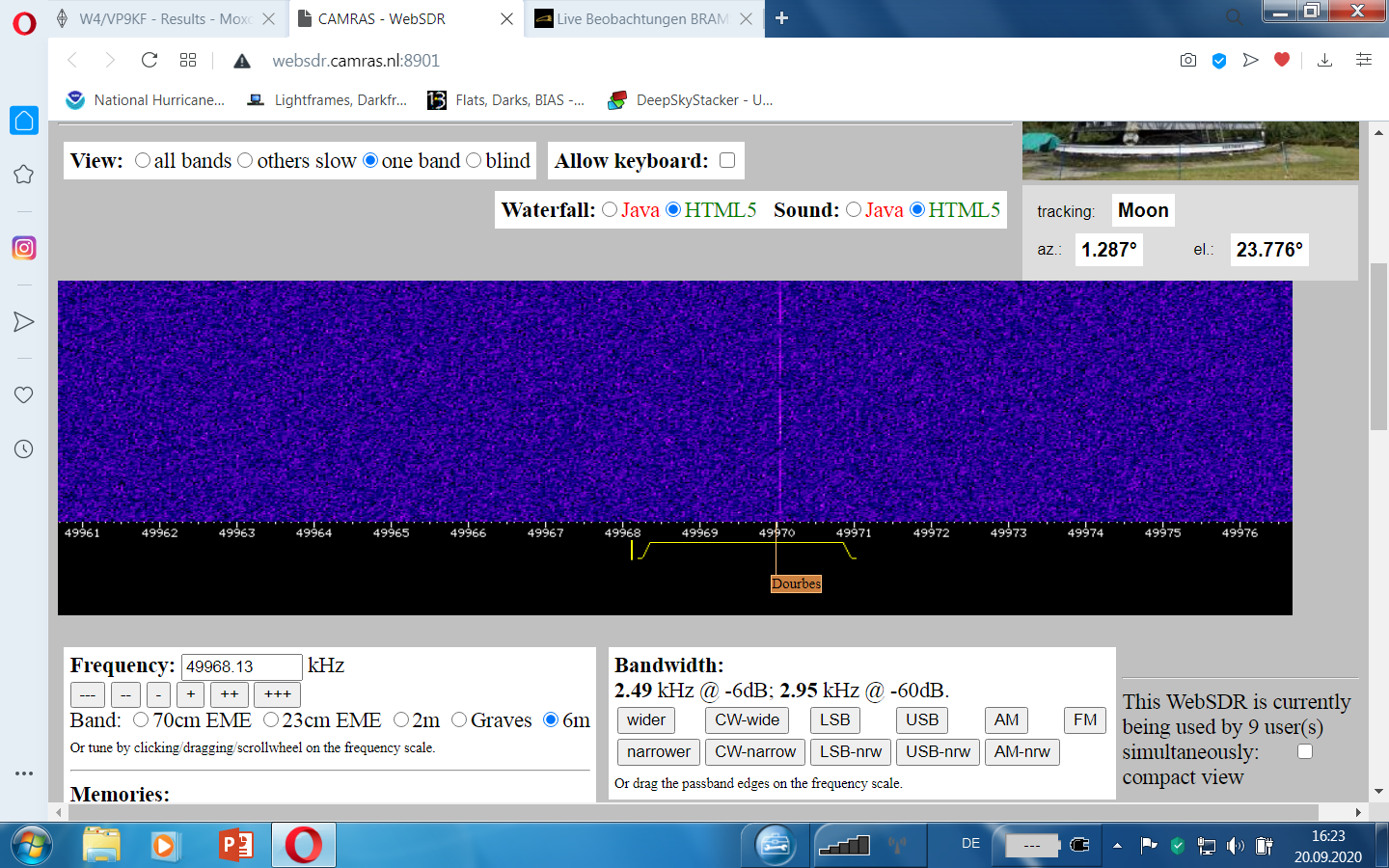Click the USB mode button

pos(922,719)
